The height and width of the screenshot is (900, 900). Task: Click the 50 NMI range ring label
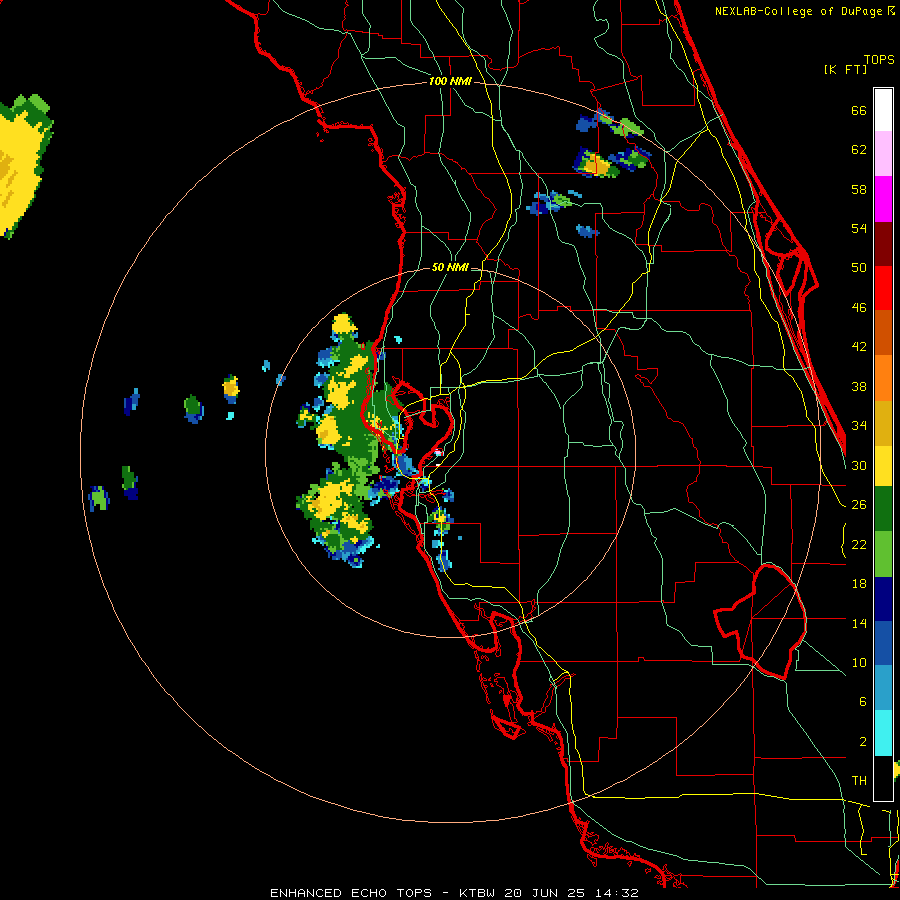click(x=450, y=267)
